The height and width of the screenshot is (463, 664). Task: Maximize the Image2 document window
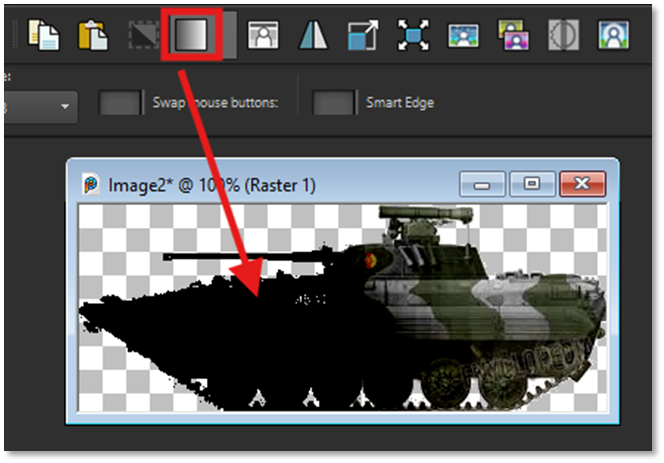click(x=533, y=184)
